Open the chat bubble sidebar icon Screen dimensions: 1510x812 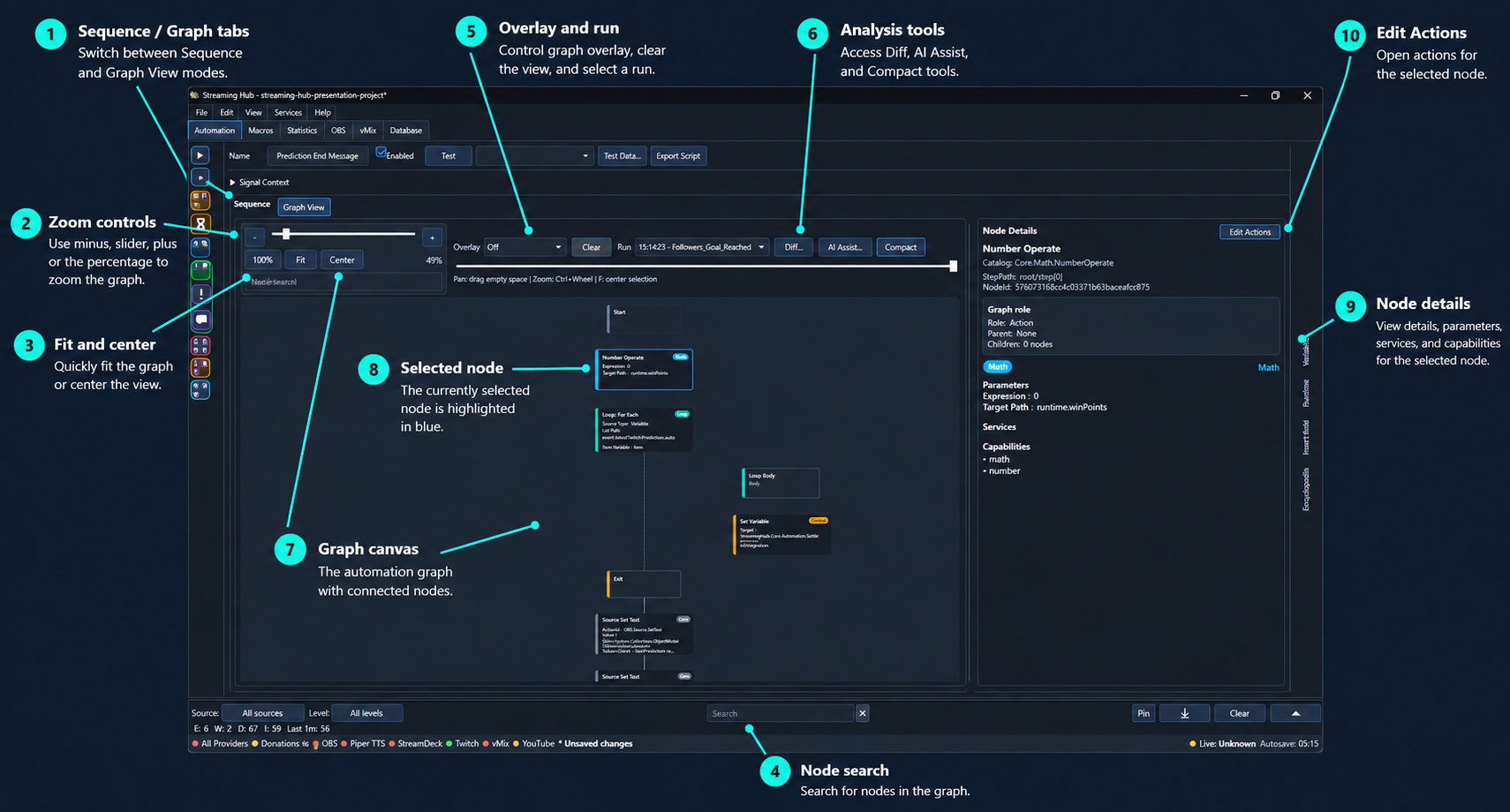(x=201, y=320)
